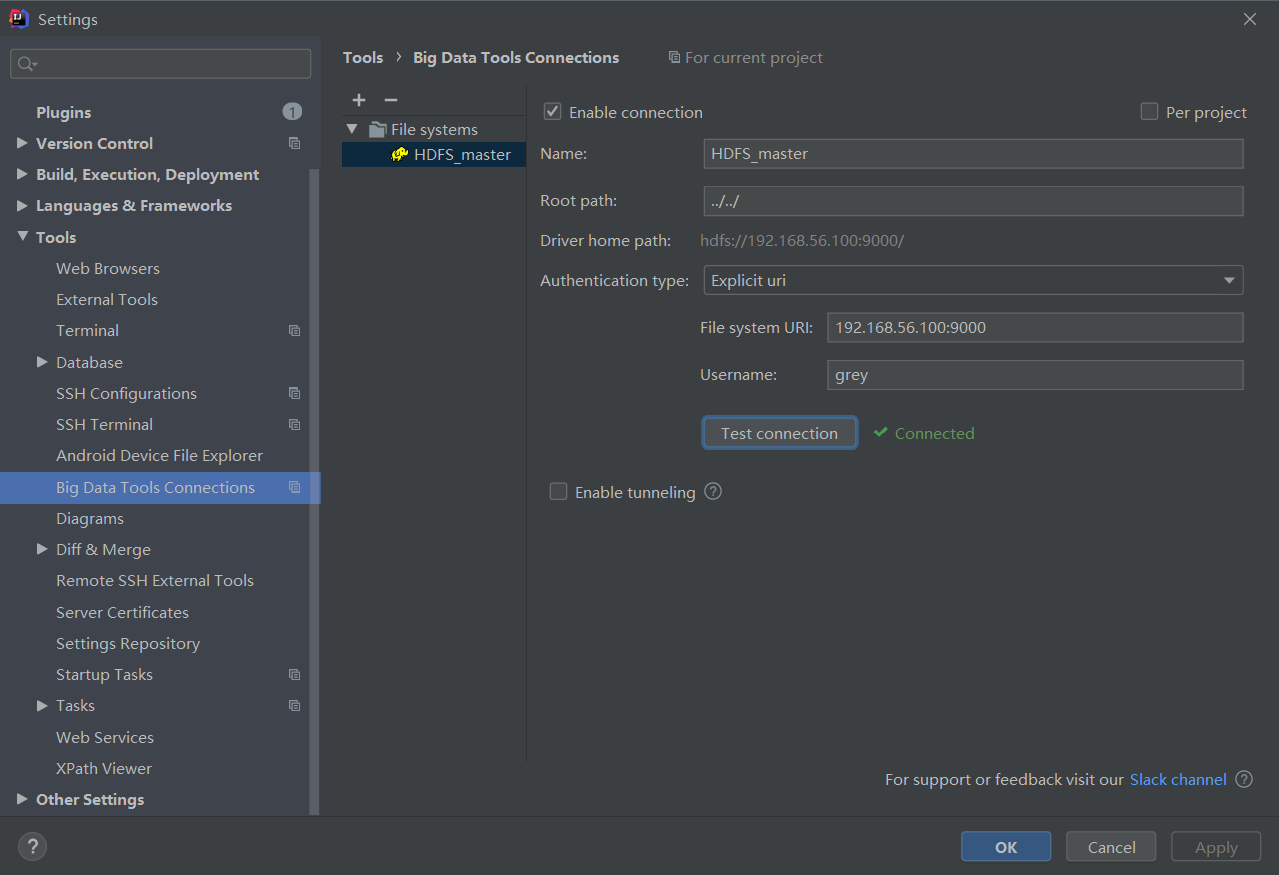Click the add connection plus icon
The height and width of the screenshot is (875, 1279).
(359, 100)
